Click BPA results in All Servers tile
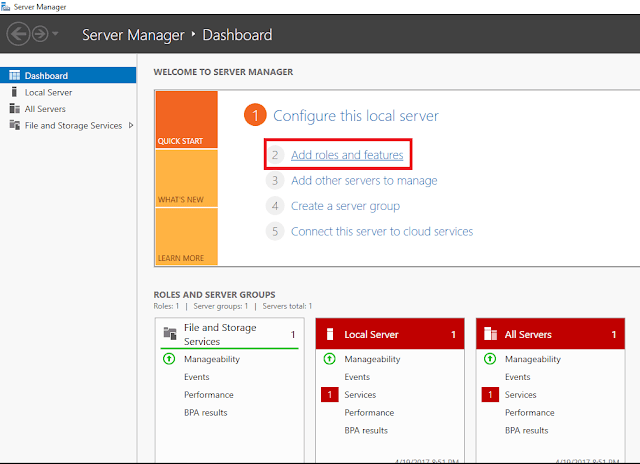640x464 pixels. point(526,431)
